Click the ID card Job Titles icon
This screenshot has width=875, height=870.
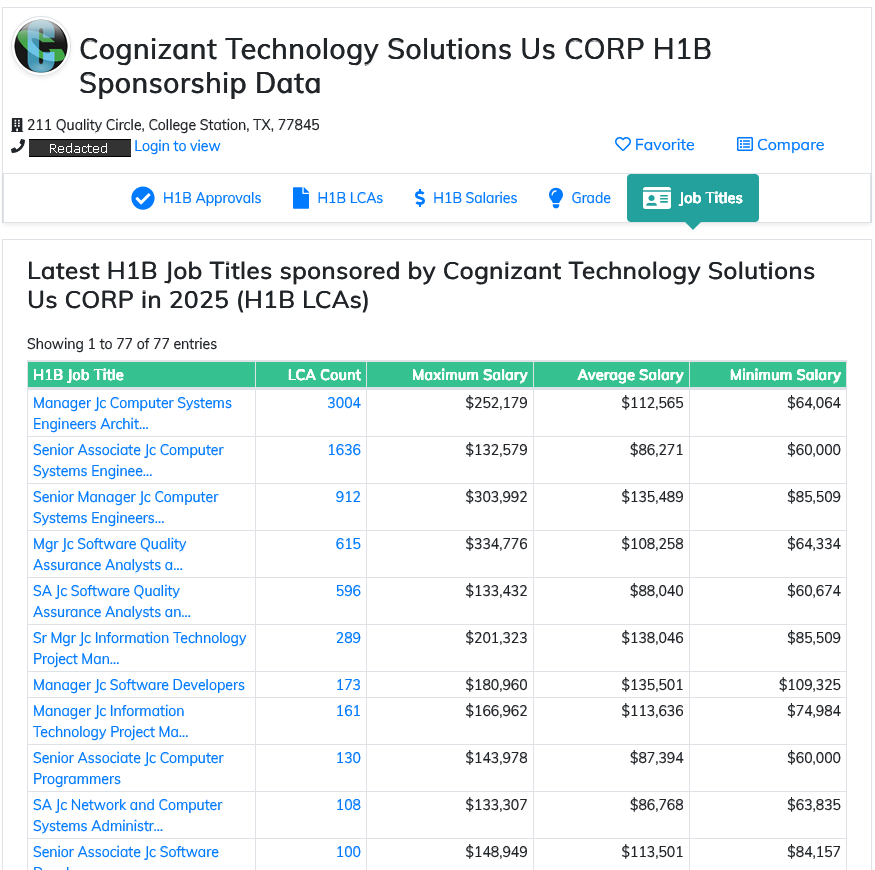(656, 198)
